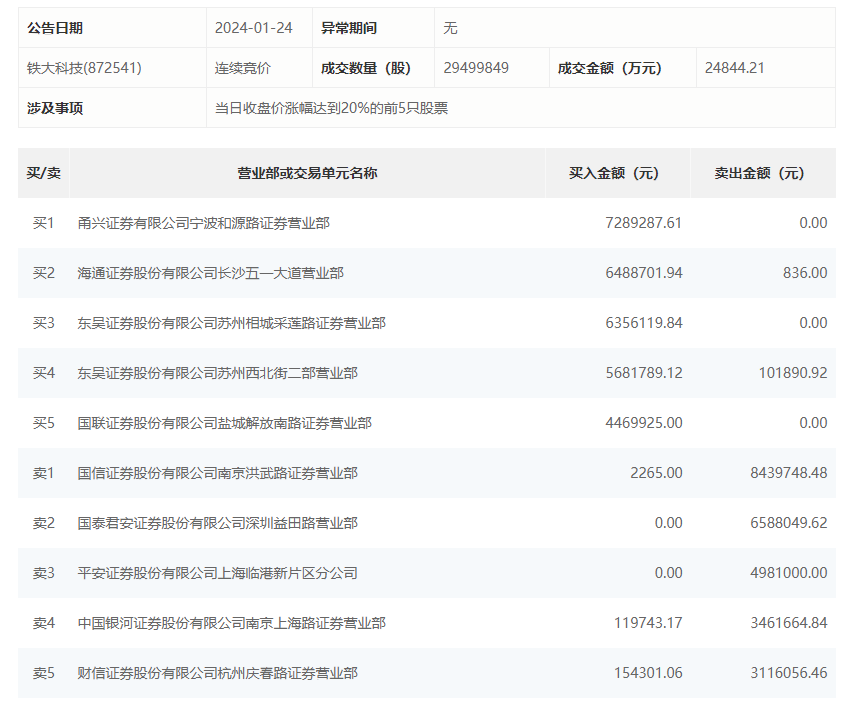Viewport: 852px width, 715px height.
Task: Select the 卖1 row label
Action: [43, 473]
